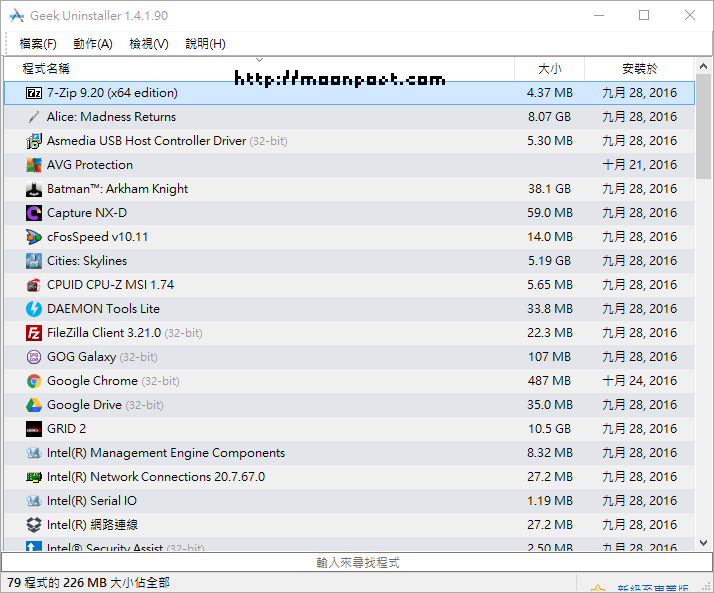Viewport: 714px width, 593px height.
Task: Click the cFosSpeed icon
Action: (34, 237)
